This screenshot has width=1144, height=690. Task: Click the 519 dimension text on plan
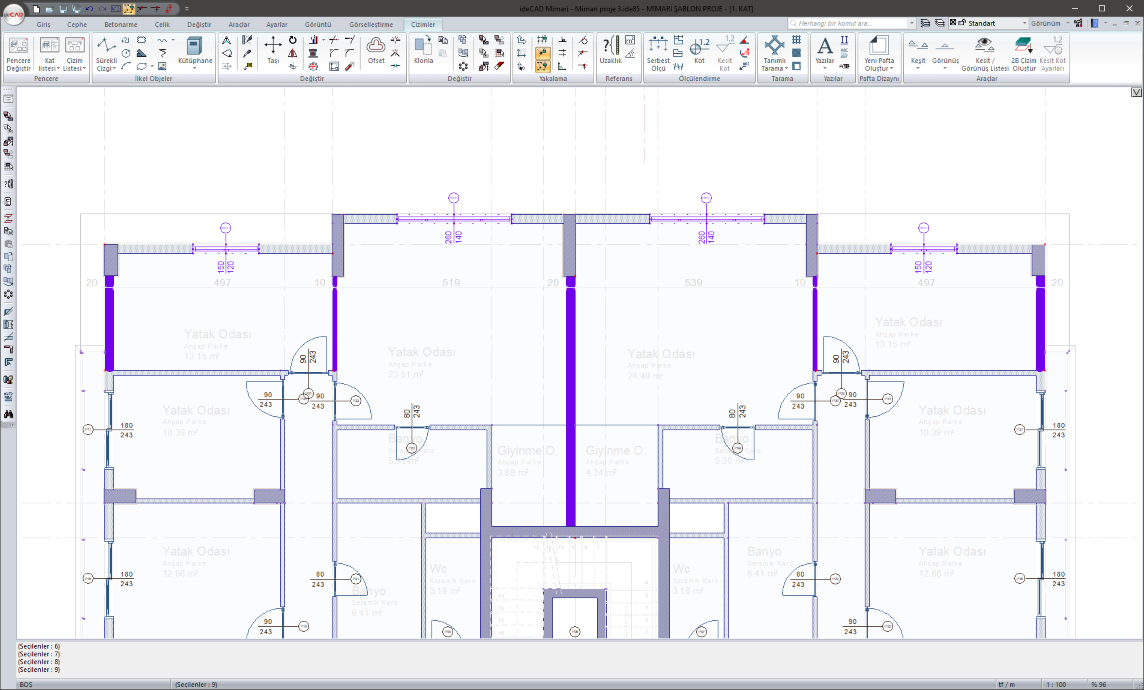(451, 282)
